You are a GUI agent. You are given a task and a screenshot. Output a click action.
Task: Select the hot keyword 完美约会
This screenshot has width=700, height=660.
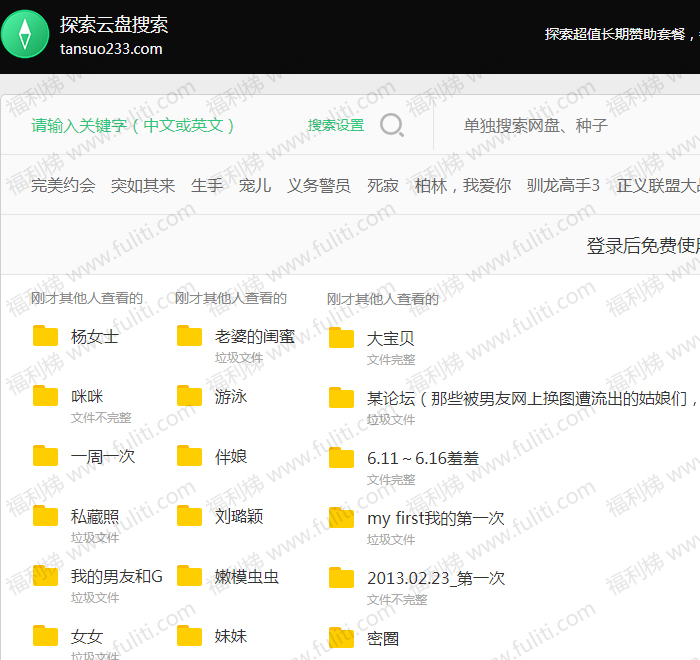(63, 185)
